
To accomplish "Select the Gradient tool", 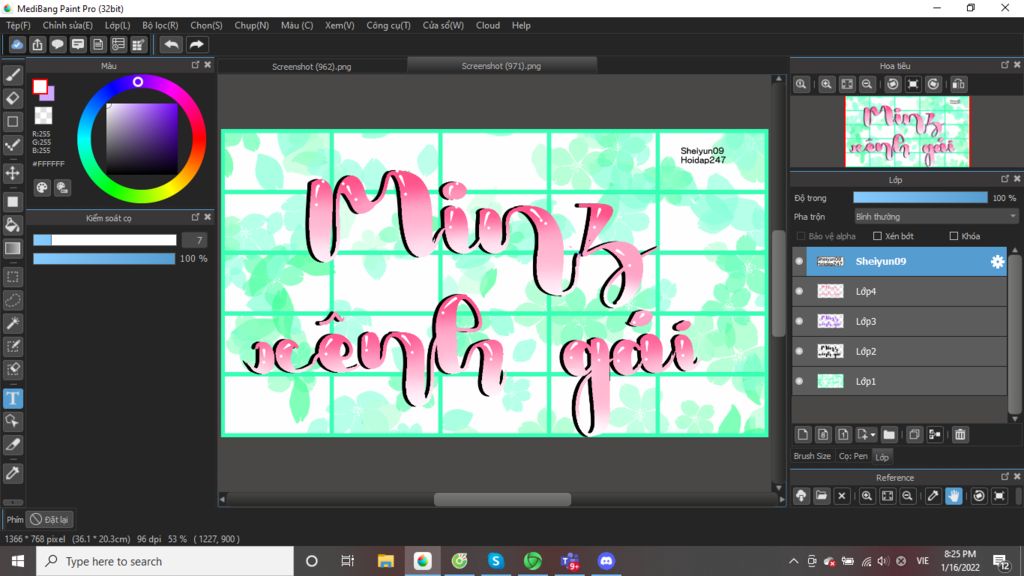I will pos(12,248).
